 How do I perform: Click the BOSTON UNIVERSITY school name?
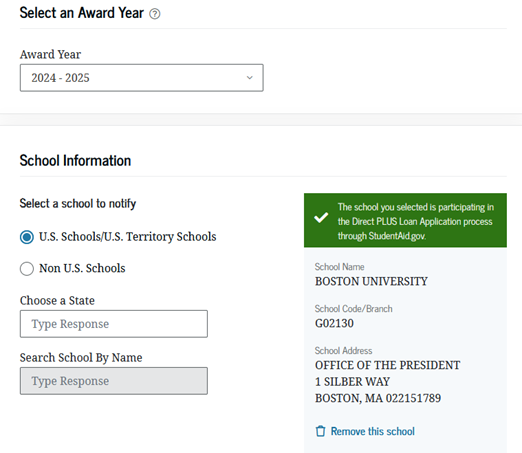pyautogui.click(x=371, y=281)
